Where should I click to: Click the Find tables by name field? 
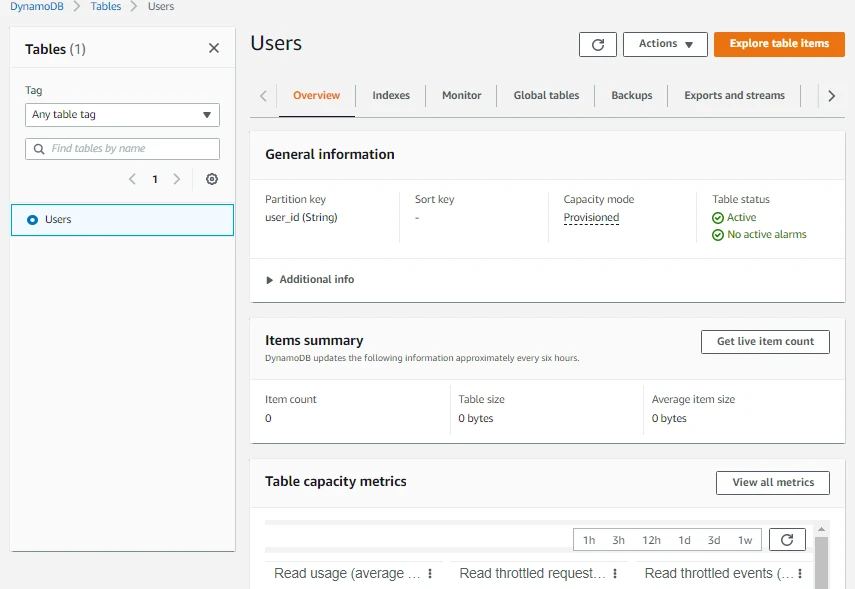tap(122, 149)
